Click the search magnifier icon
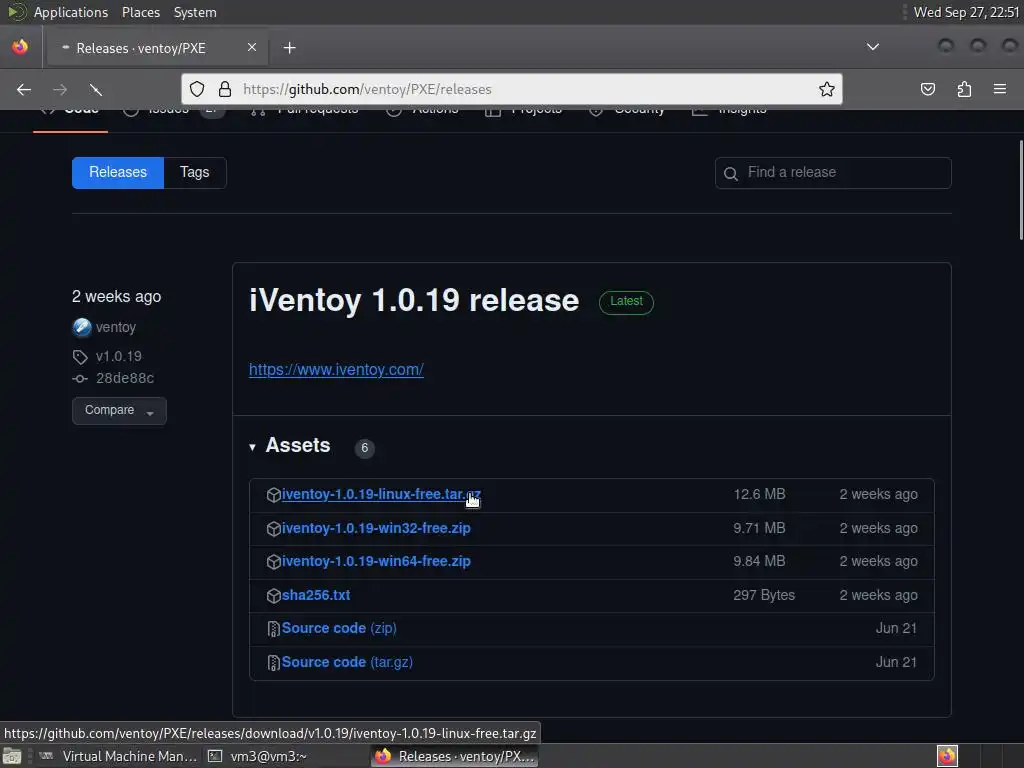Viewport: 1024px width, 768px height. tap(731, 174)
